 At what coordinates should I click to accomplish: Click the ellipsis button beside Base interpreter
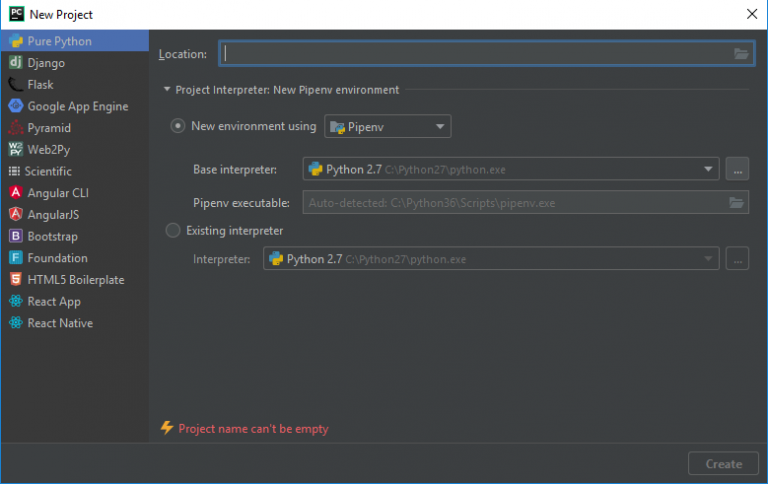coord(737,169)
